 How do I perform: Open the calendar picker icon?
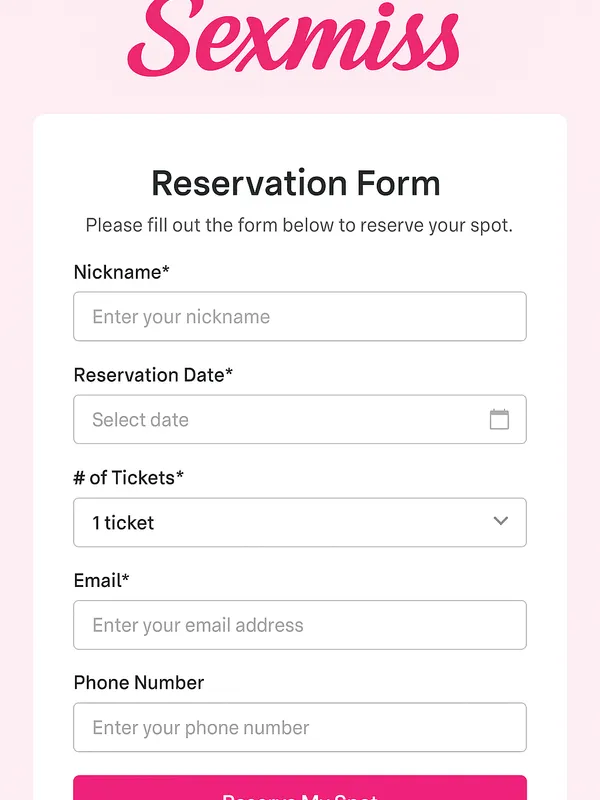(499, 420)
